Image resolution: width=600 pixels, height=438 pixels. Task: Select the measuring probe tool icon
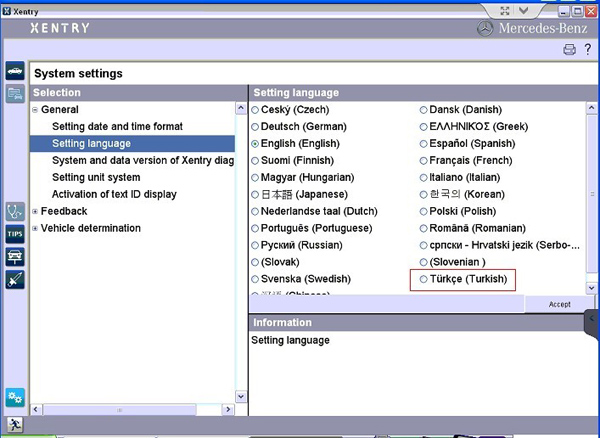(x=15, y=280)
